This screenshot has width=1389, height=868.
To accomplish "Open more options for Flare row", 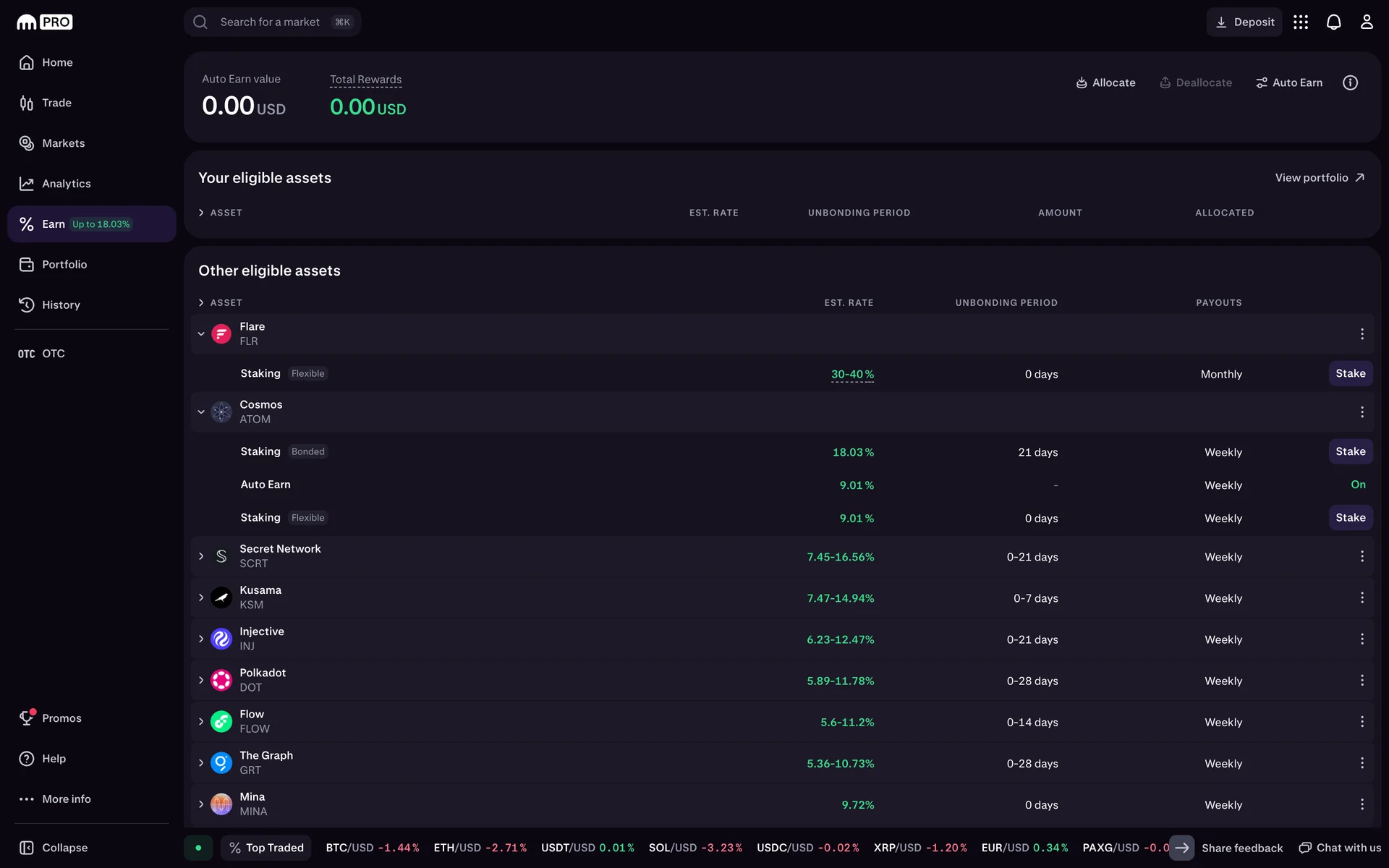I will point(1362,334).
